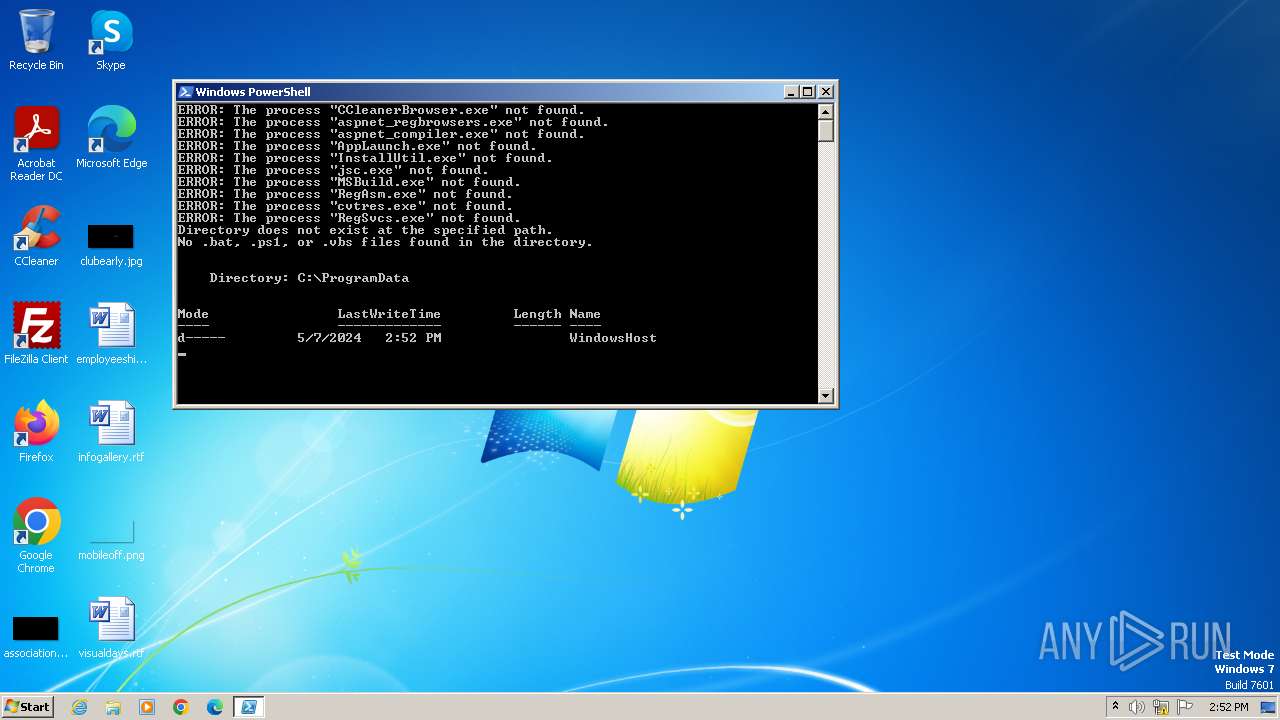Select the employeeshi... Word document
The image size is (1280, 720).
click(111, 334)
